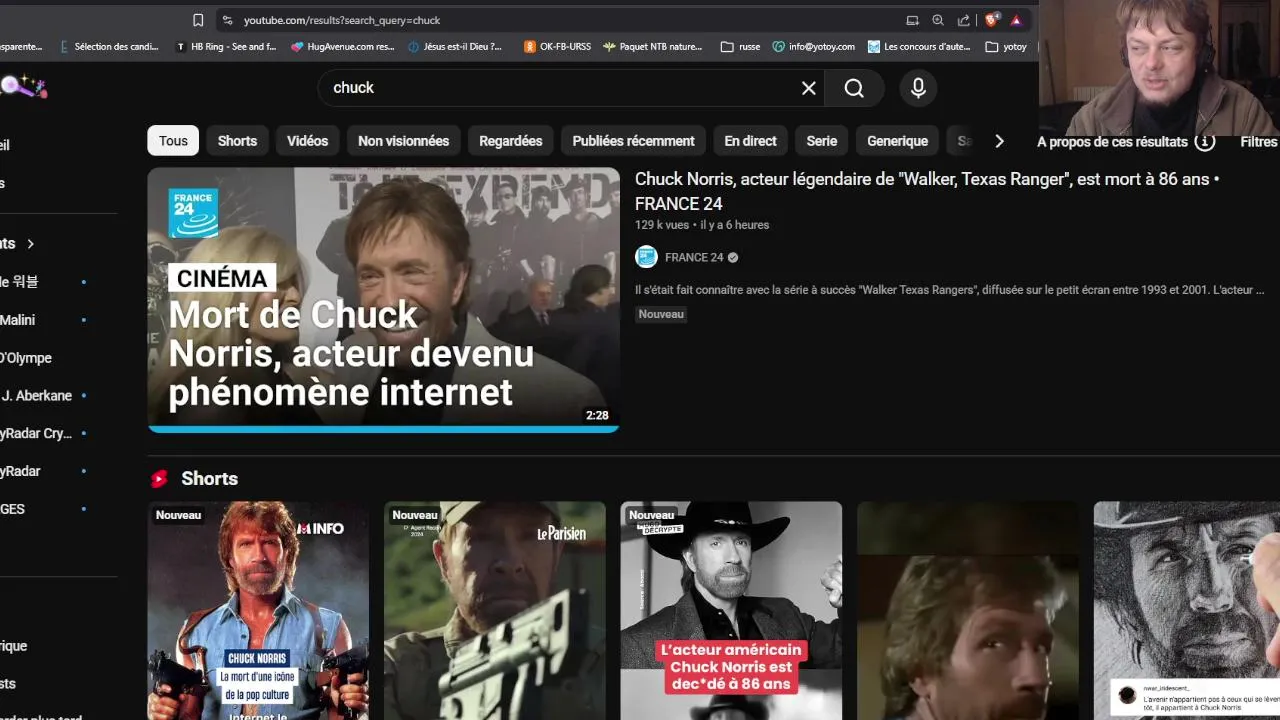Select the Regardées filter chip
The height and width of the screenshot is (720, 1280).
pos(510,141)
